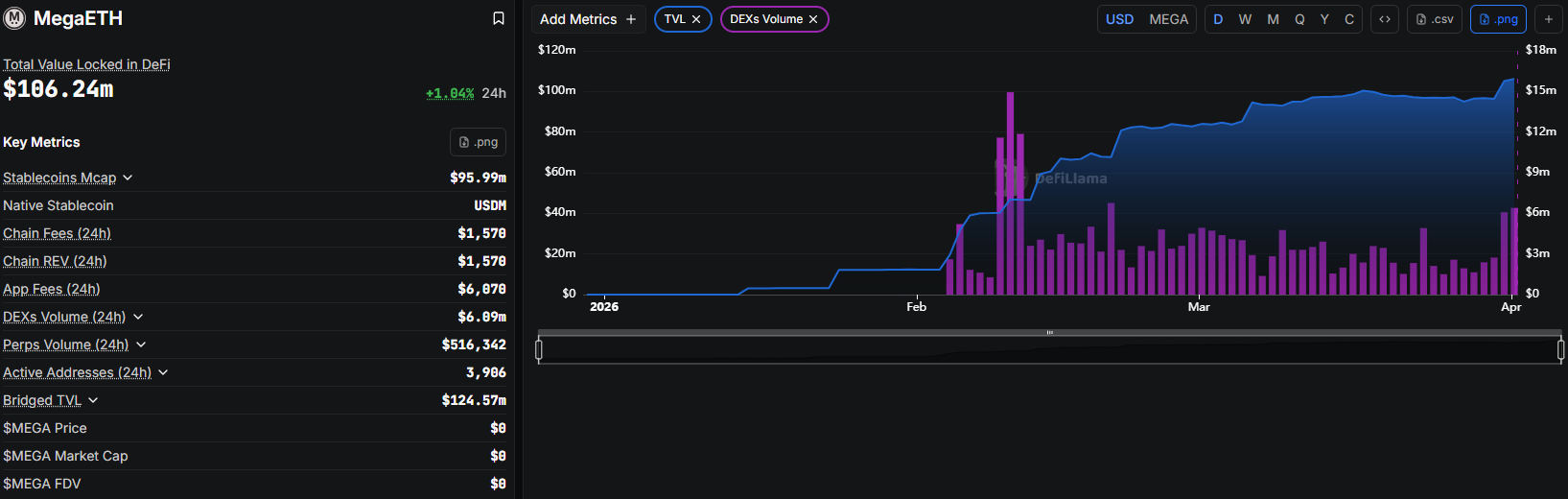
Task: Download Key Metrics as .png
Action: coord(478,142)
